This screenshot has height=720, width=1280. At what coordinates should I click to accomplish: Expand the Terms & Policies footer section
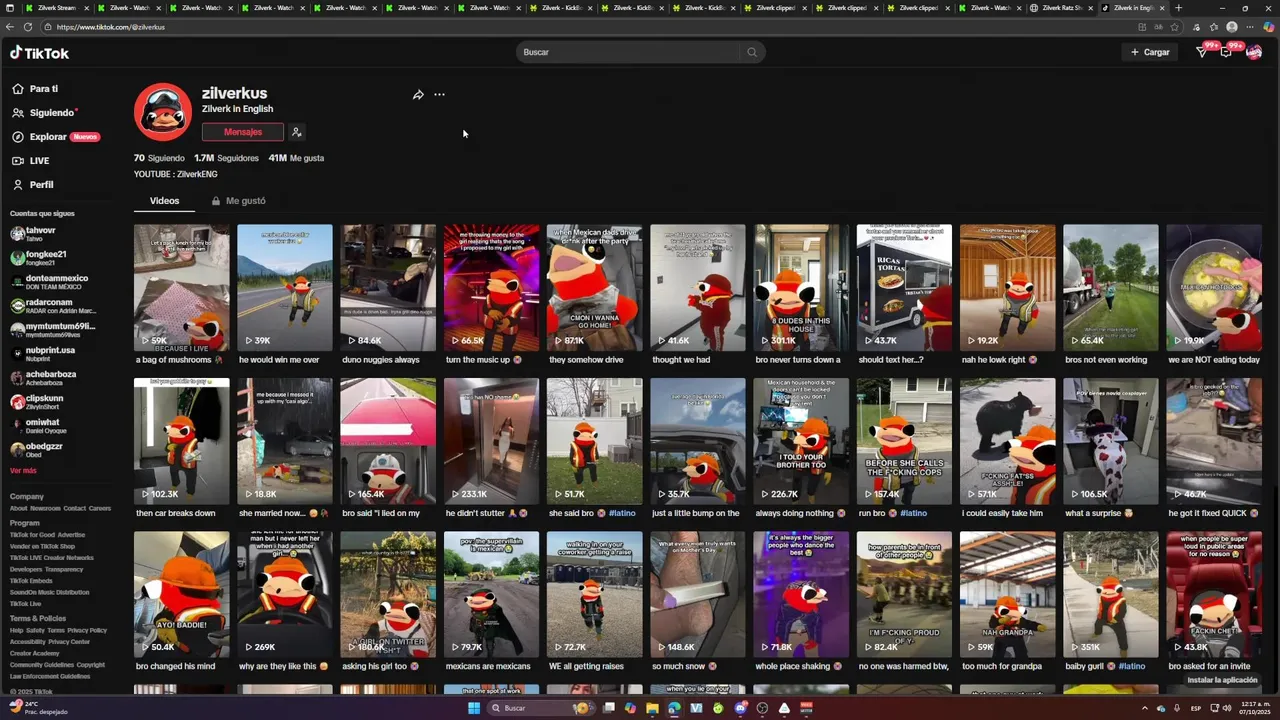38,618
